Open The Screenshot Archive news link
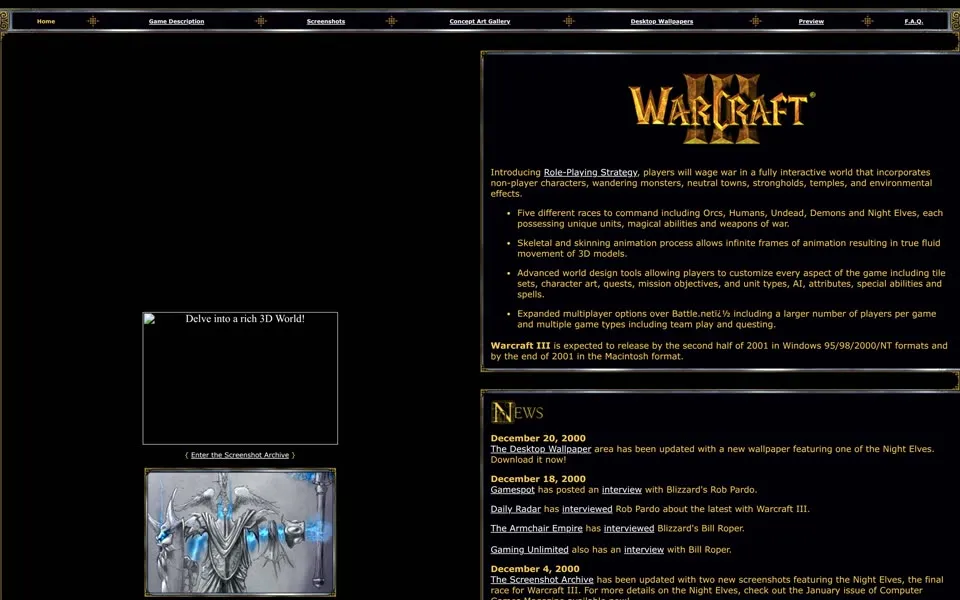960x600 pixels. tap(542, 580)
